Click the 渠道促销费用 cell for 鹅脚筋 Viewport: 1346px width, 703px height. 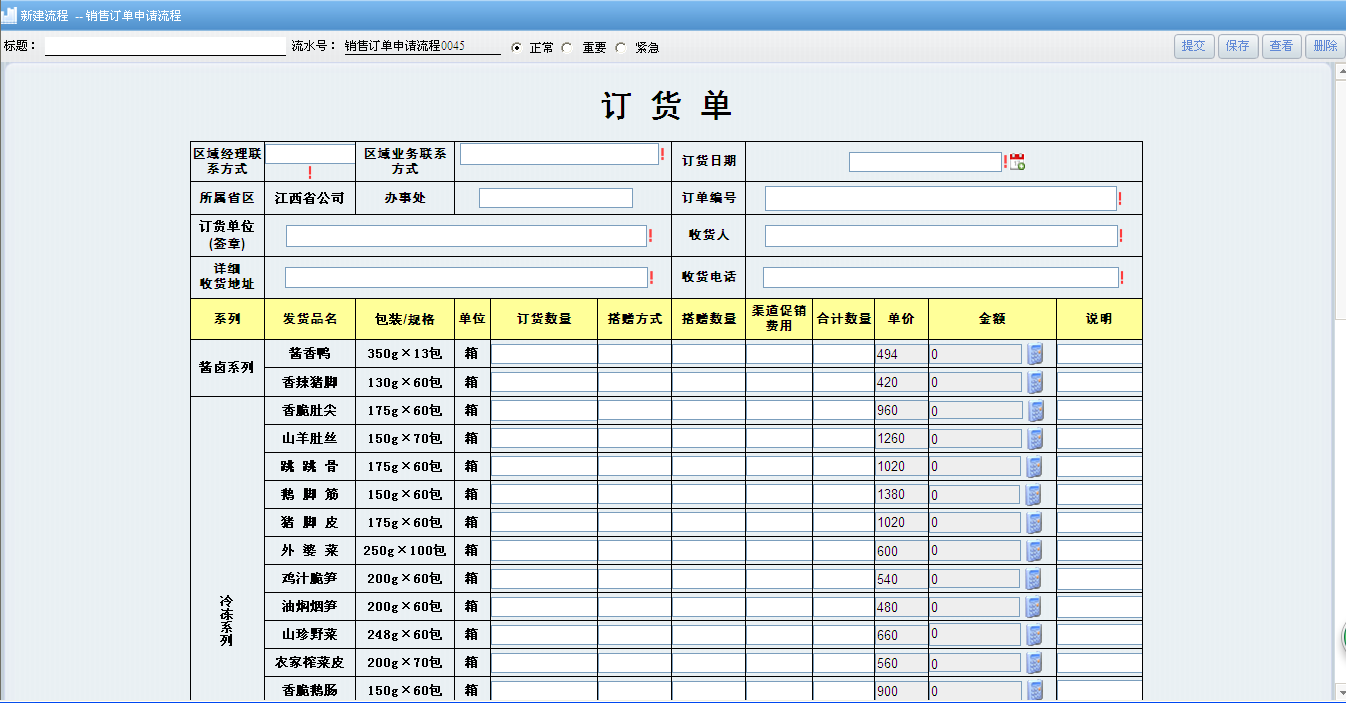coord(779,494)
